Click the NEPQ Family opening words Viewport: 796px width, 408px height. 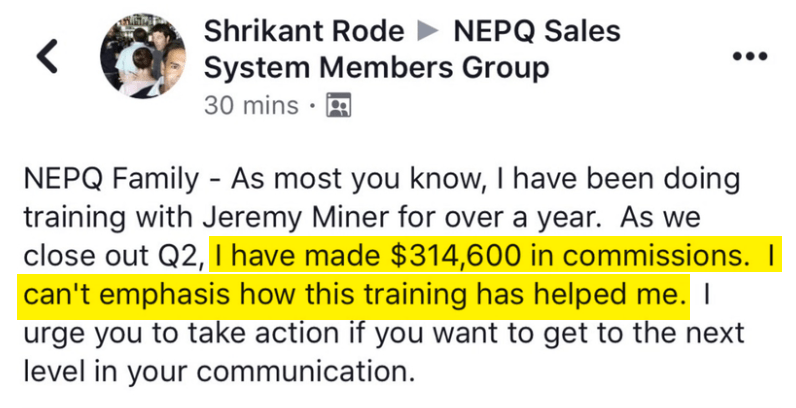(112, 180)
